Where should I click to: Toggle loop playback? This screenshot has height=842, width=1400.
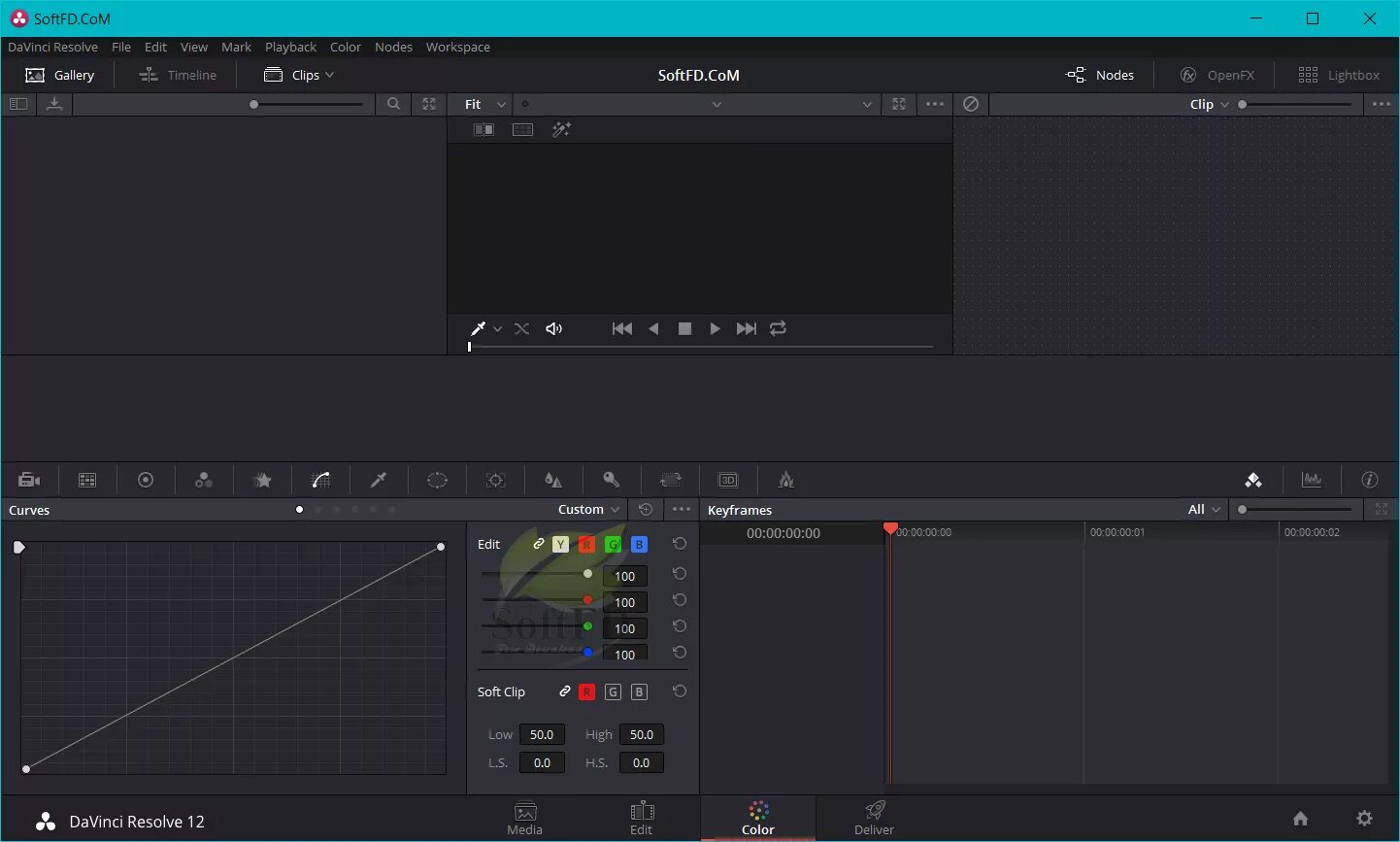778,329
